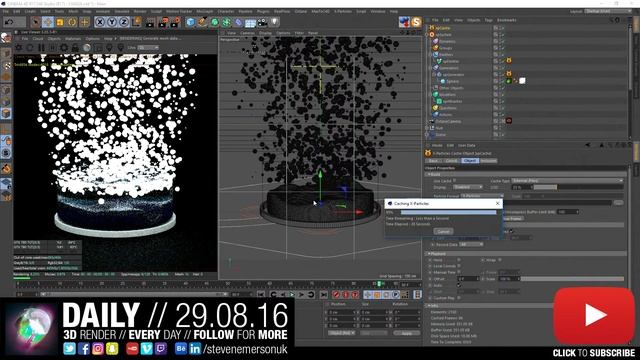Toggle Manual Time checkbox

(459, 272)
